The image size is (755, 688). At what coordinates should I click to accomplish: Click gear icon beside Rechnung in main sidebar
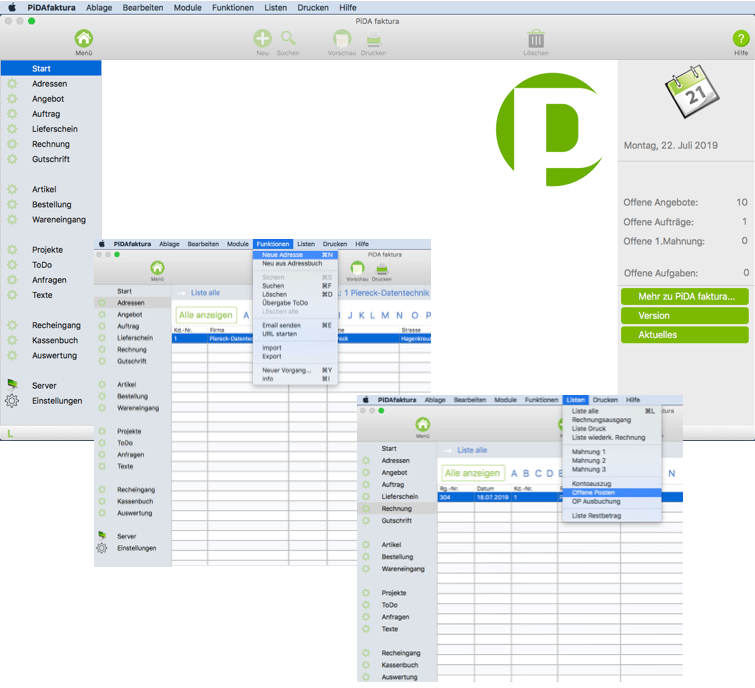[x=12, y=144]
